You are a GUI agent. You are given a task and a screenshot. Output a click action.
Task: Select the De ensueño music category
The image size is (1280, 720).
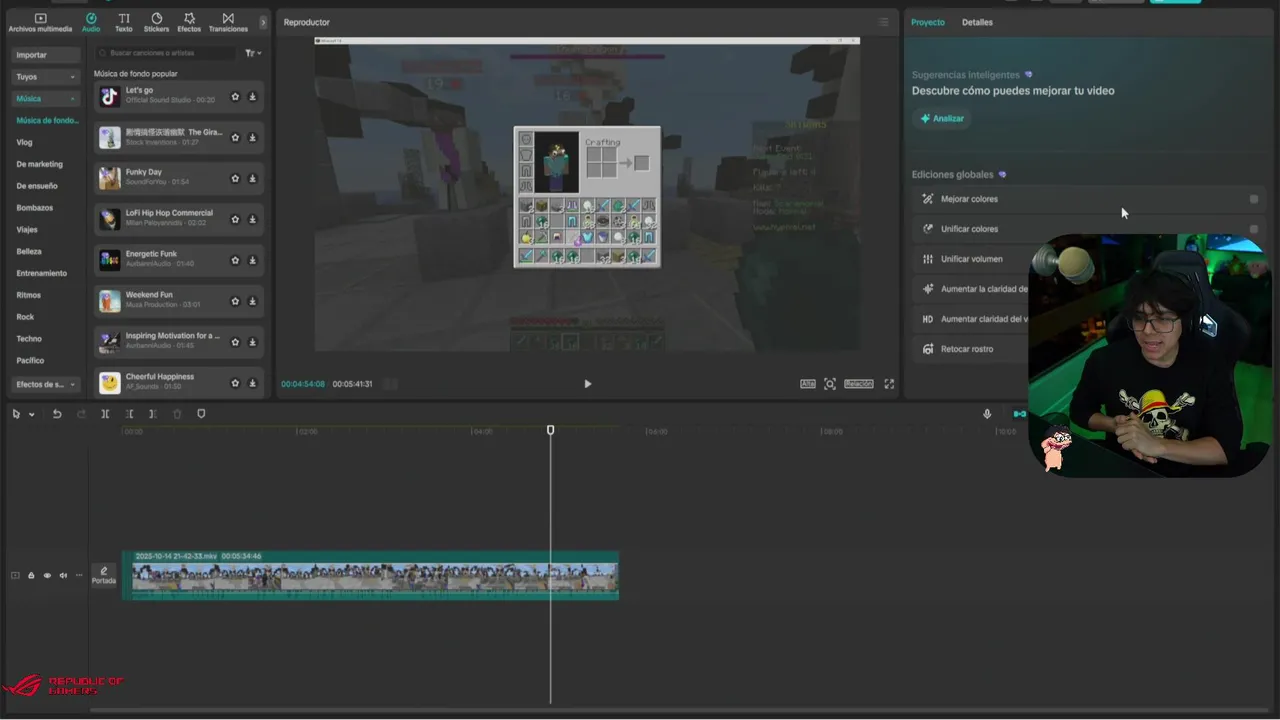[37, 186]
